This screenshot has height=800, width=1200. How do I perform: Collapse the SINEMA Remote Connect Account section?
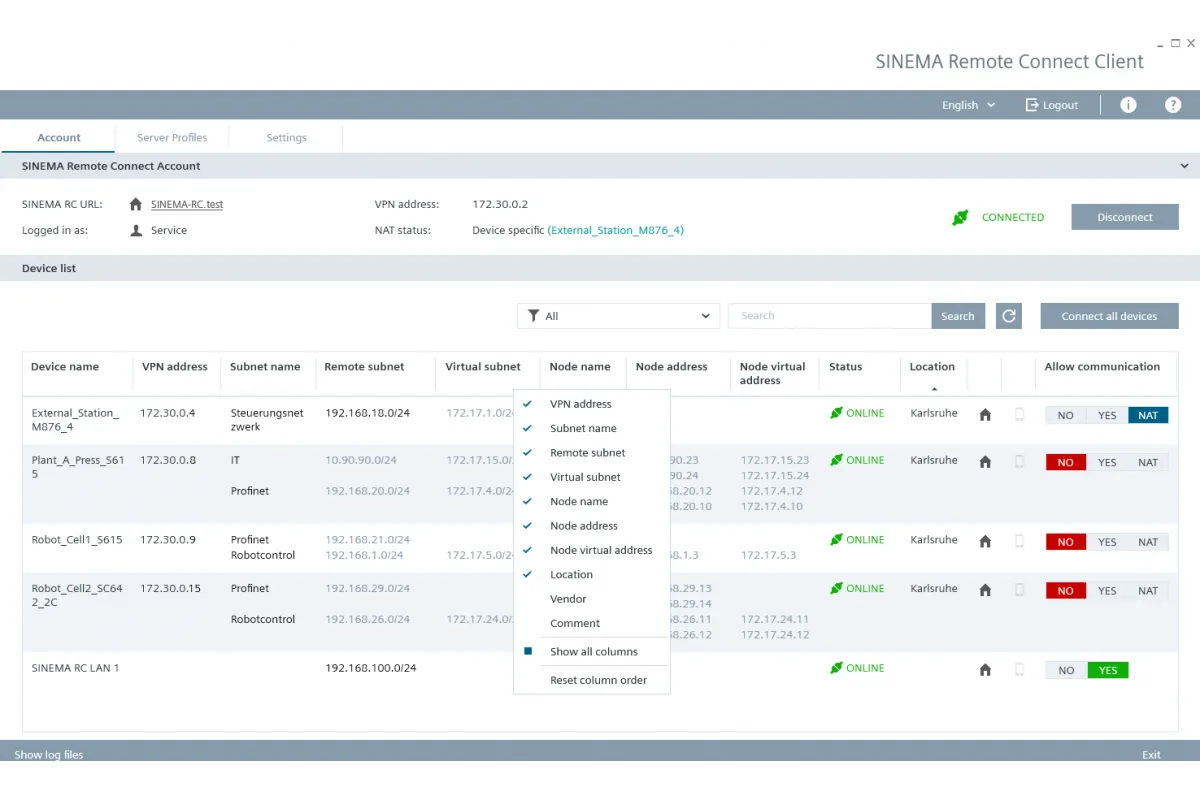pos(1185,166)
